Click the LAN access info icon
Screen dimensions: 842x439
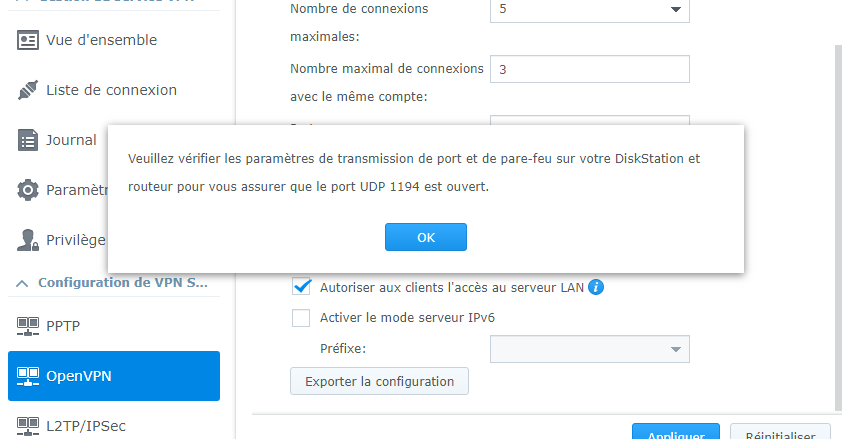pos(596,287)
